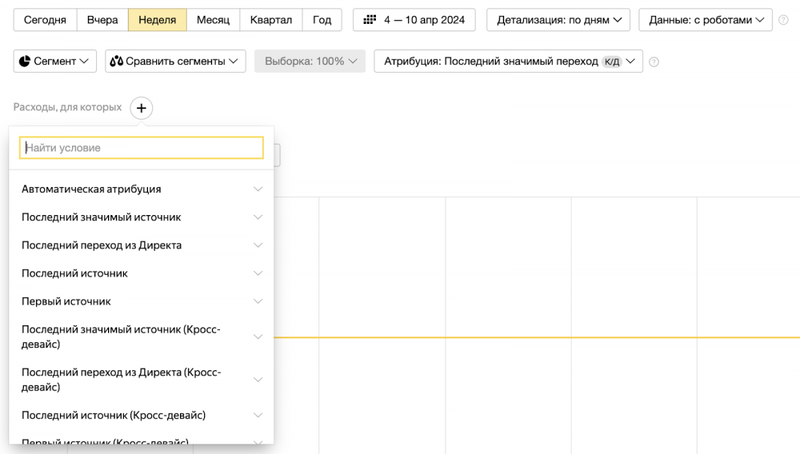800x454 pixels.
Task: Open the calendar date range 4 — 10 апр 2024
Action: 414,20
